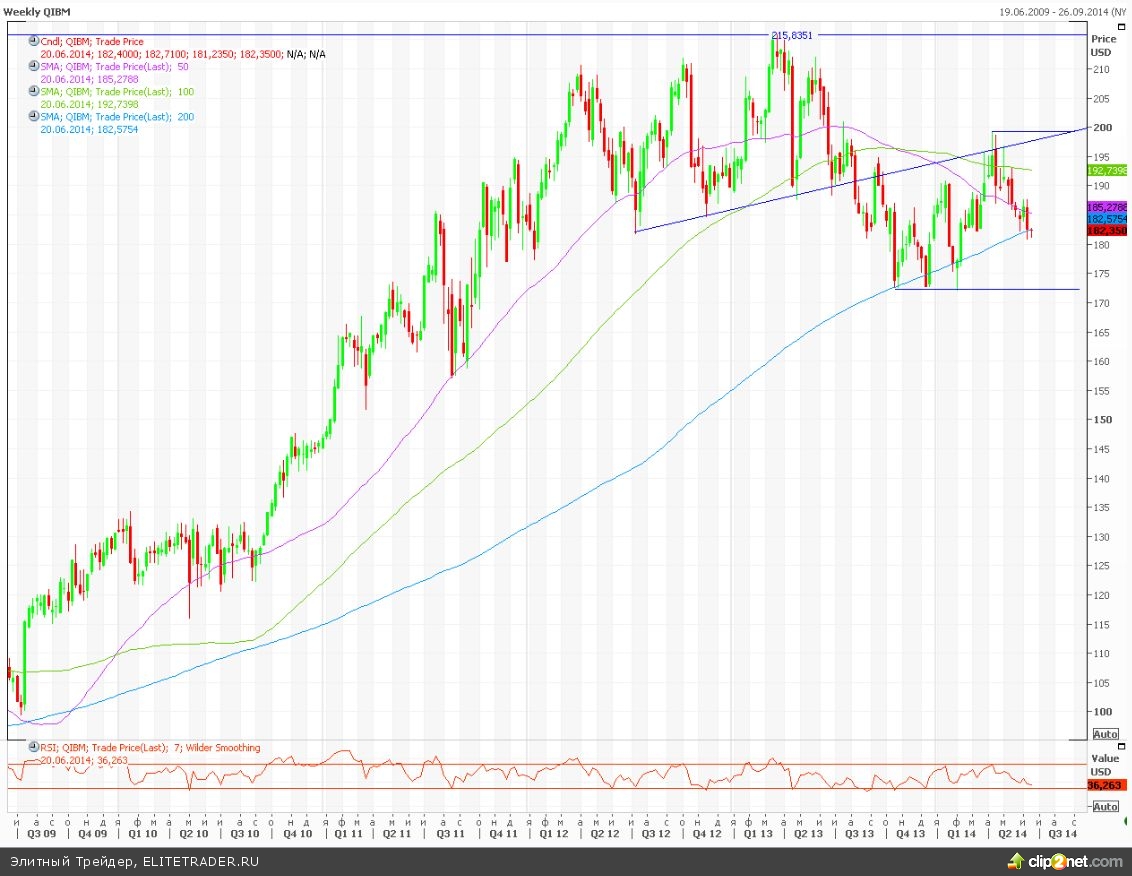Viewport: 1132px width, 876px height.
Task: Click the clip2net upload arrow icon
Action: (1016, 861)
